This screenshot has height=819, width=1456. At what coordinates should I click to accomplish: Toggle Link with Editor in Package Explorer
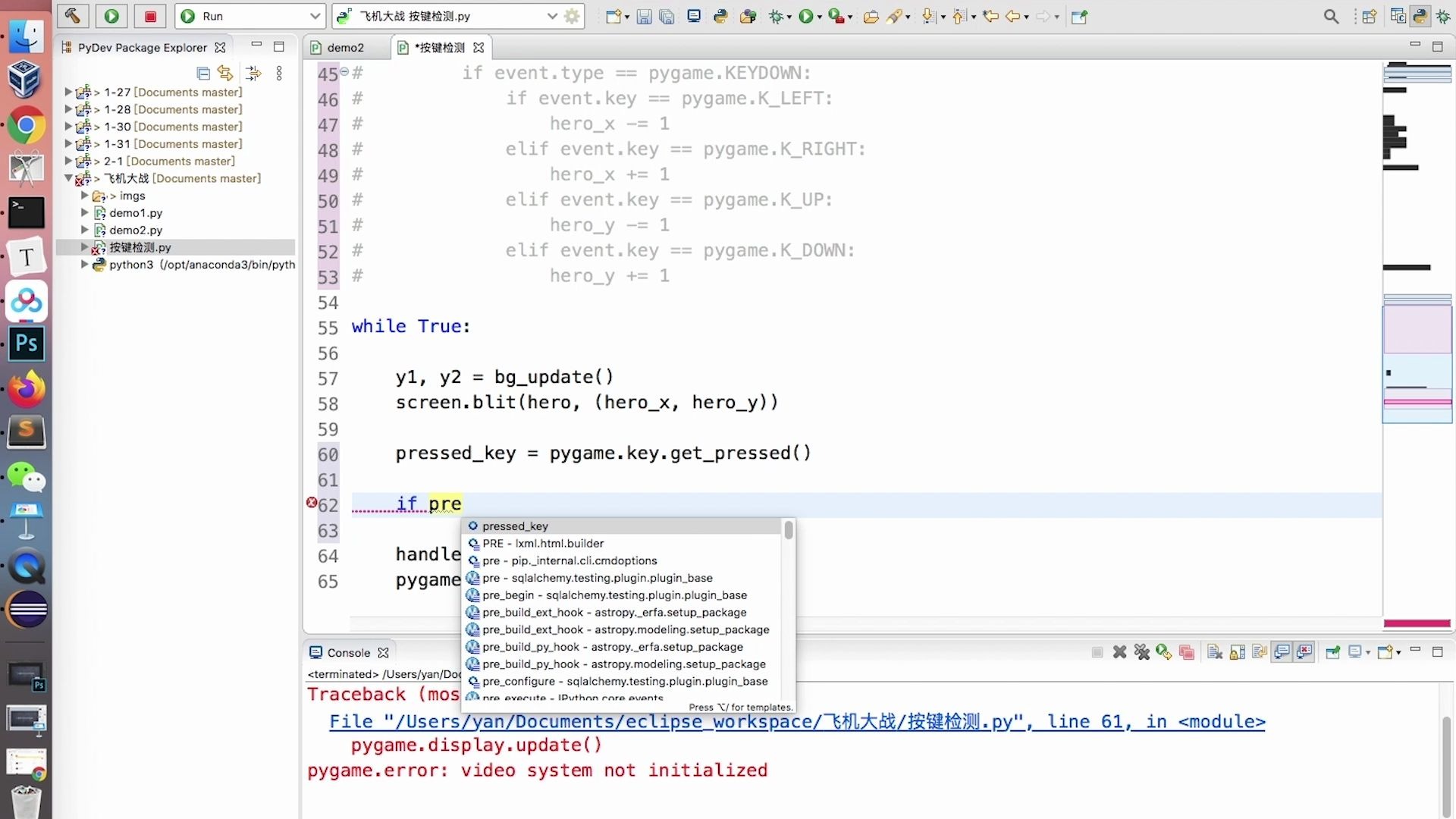pyautogui.click(x=225, y=73)
